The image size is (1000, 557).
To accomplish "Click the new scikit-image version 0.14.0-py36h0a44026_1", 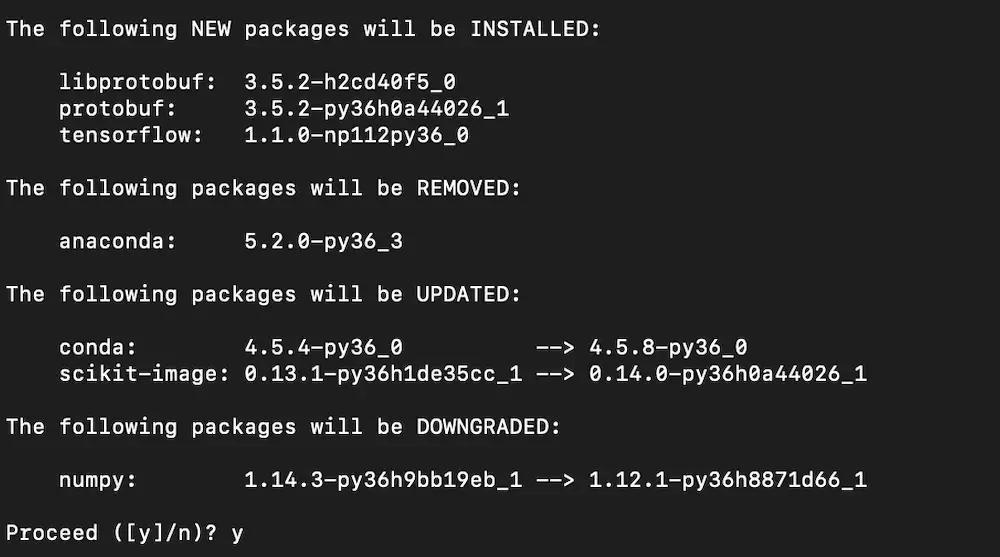I will coord(727,374).
